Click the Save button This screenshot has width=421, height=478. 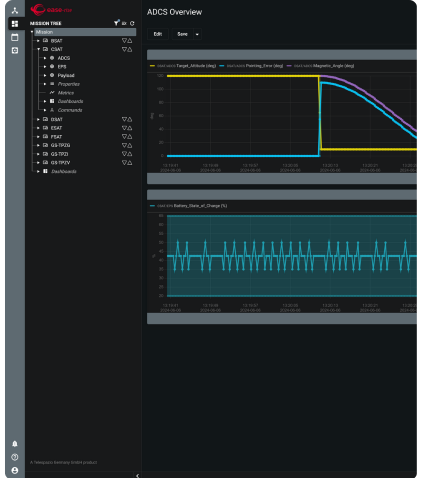click(182, 34)
